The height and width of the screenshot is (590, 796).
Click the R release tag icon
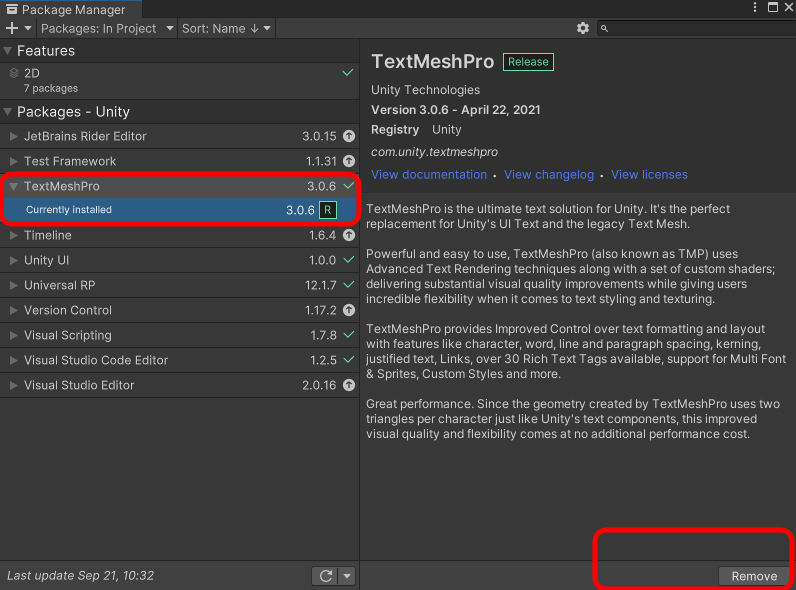[x=328, y=210]
